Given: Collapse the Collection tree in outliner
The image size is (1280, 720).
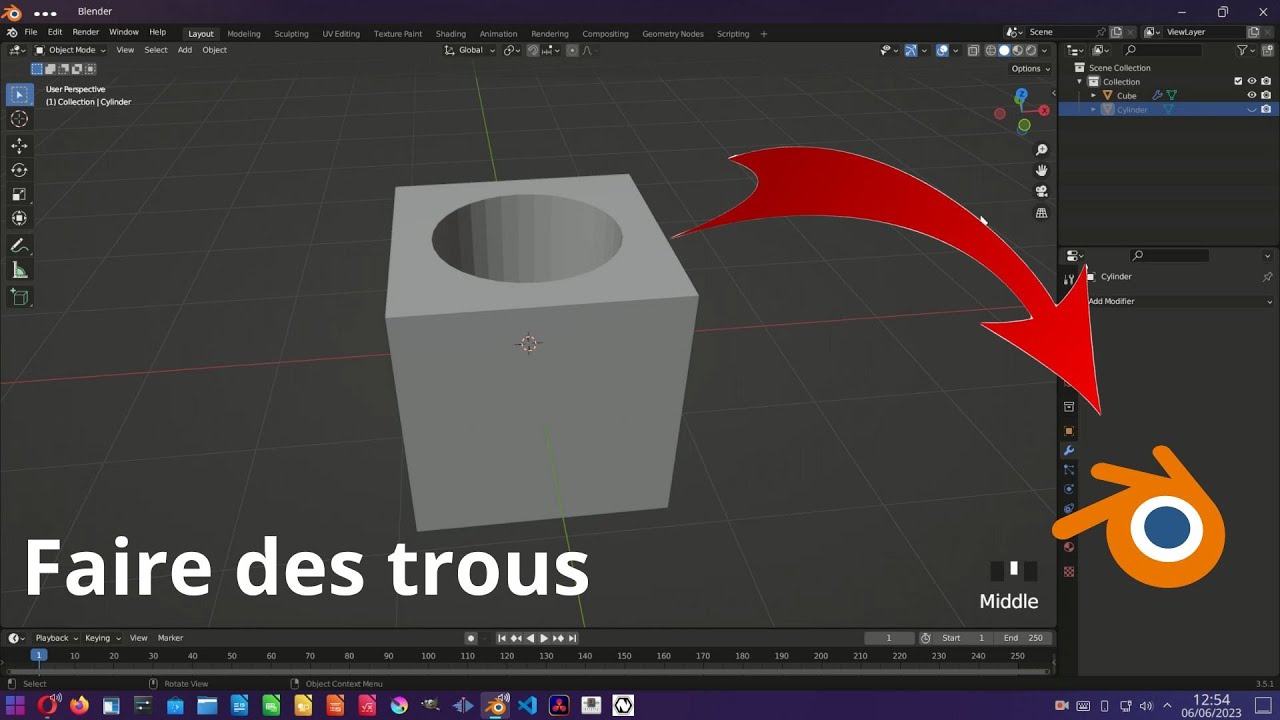Looking at the screenshot, I should pyautogui.click(x=1079, y=81).
